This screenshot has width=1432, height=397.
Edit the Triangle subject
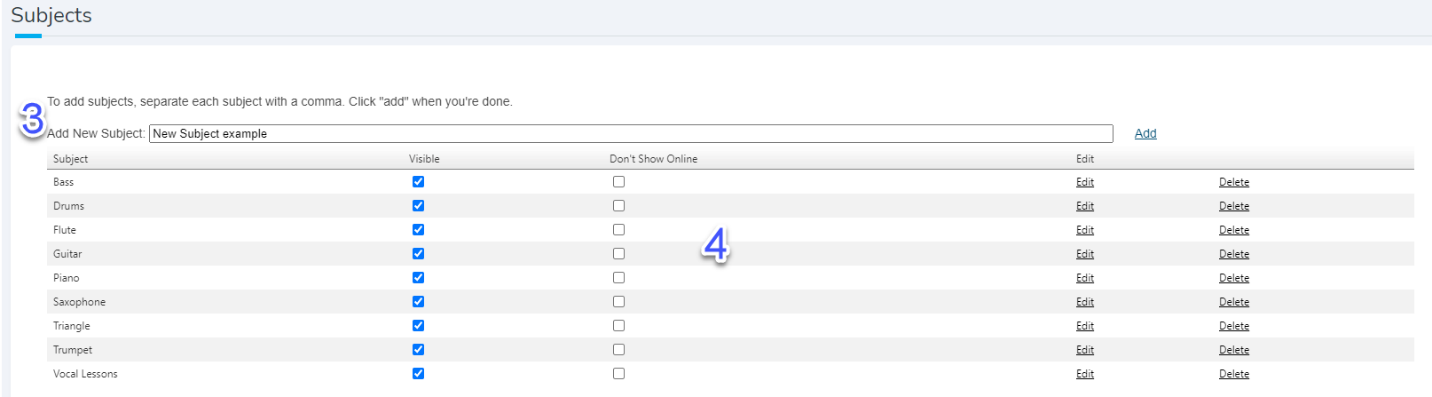(x=1084, y=326)
